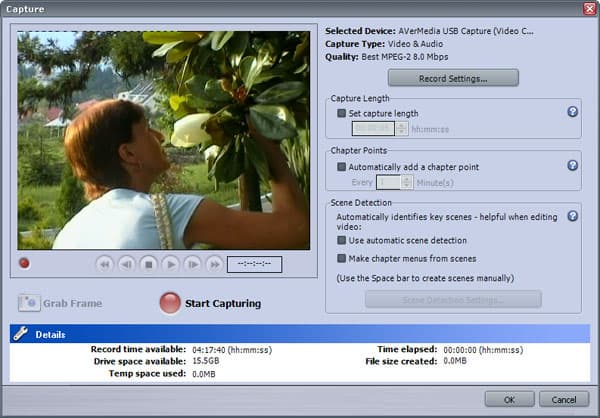
Task: Click the Start Capturing label
Action: (223, 304)
